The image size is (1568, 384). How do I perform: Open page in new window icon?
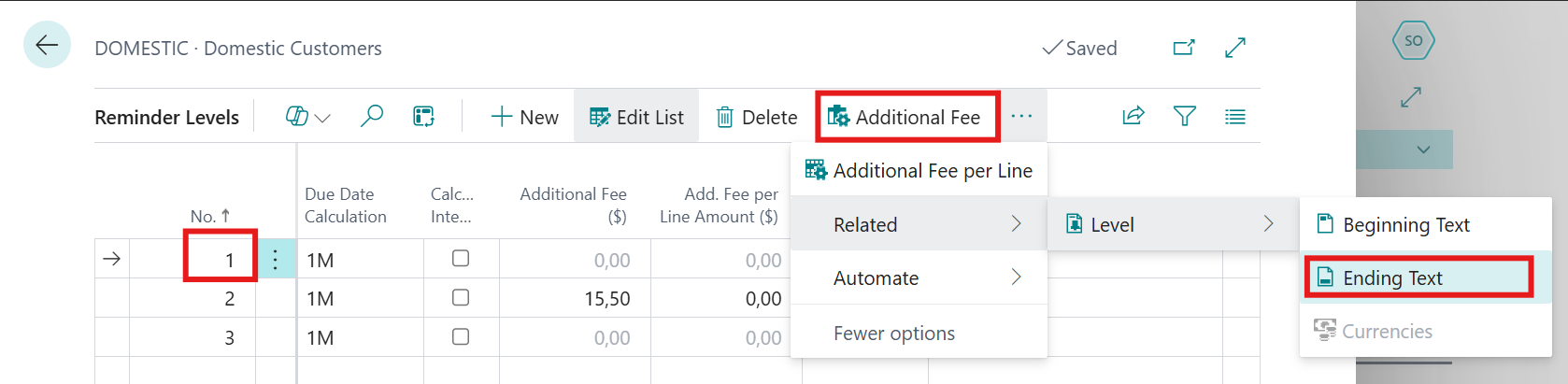(x=1184, y=48)
